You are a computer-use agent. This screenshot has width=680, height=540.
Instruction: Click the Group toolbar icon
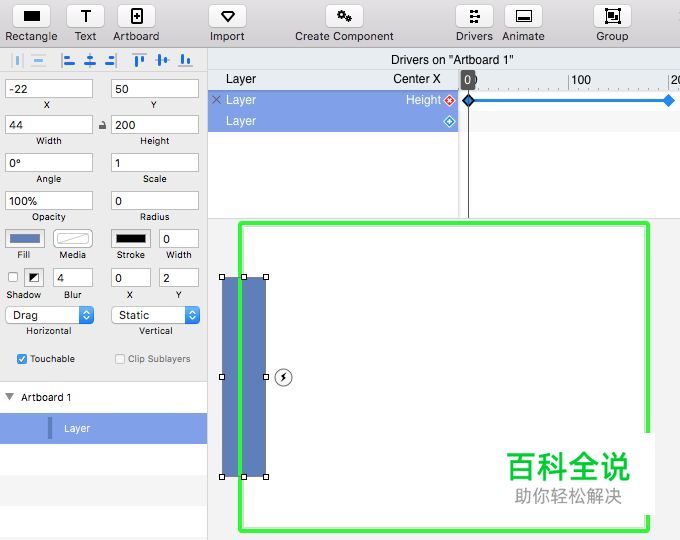tap(612, 16)
